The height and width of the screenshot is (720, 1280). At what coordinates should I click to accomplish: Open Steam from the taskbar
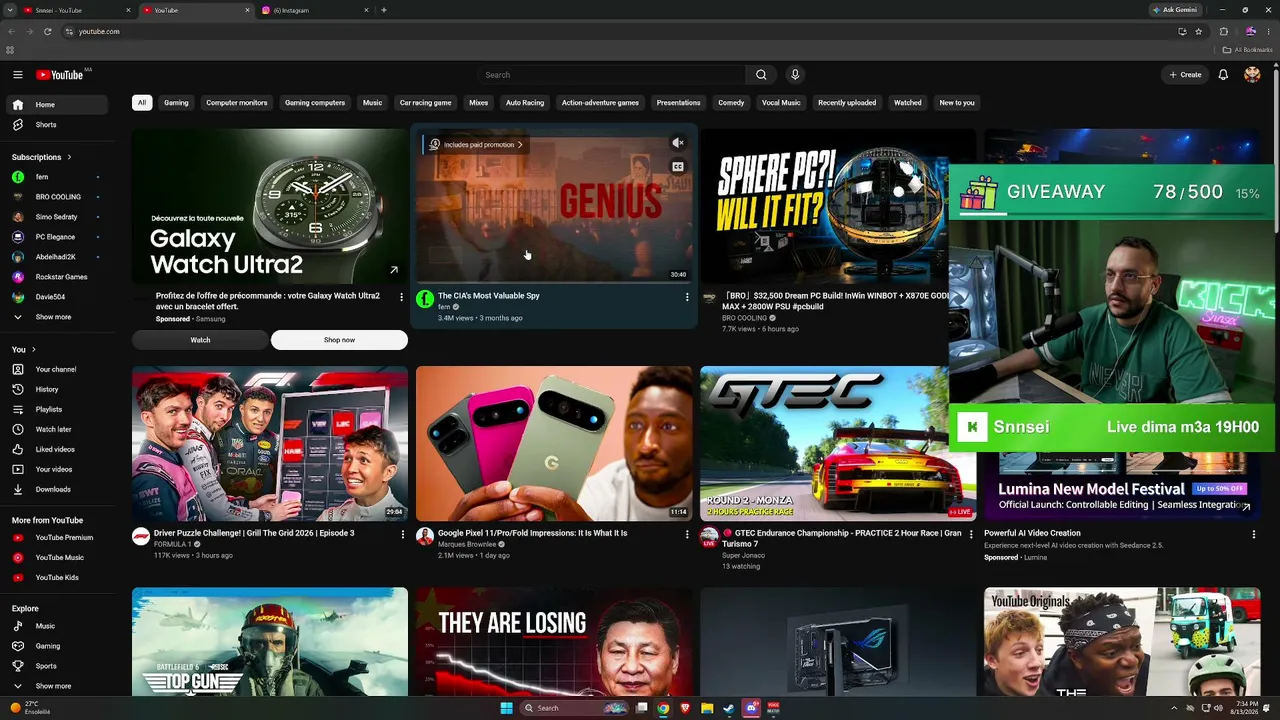tap(728, 708)
